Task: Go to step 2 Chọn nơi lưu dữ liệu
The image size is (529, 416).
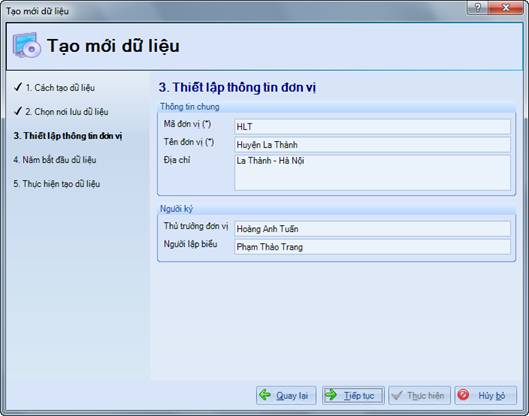Action: tap(67, 112)
